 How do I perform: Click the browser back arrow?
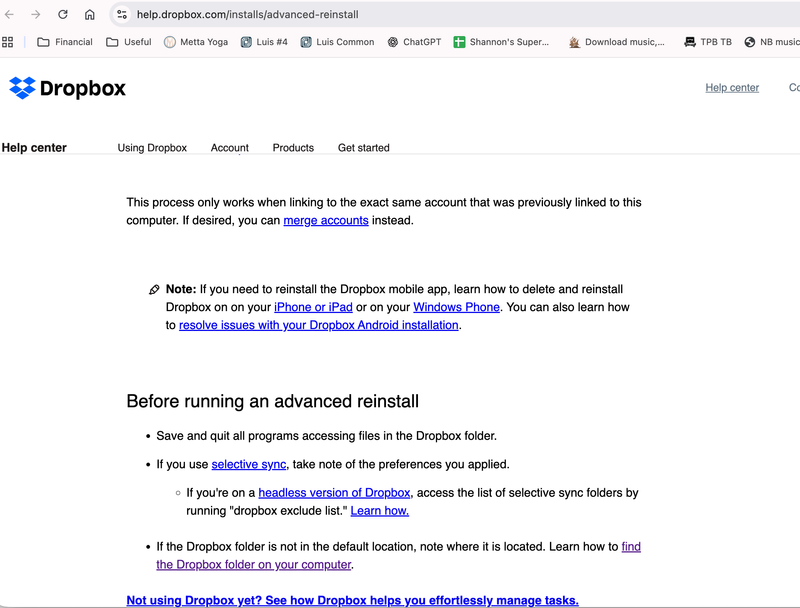[9, 14]
